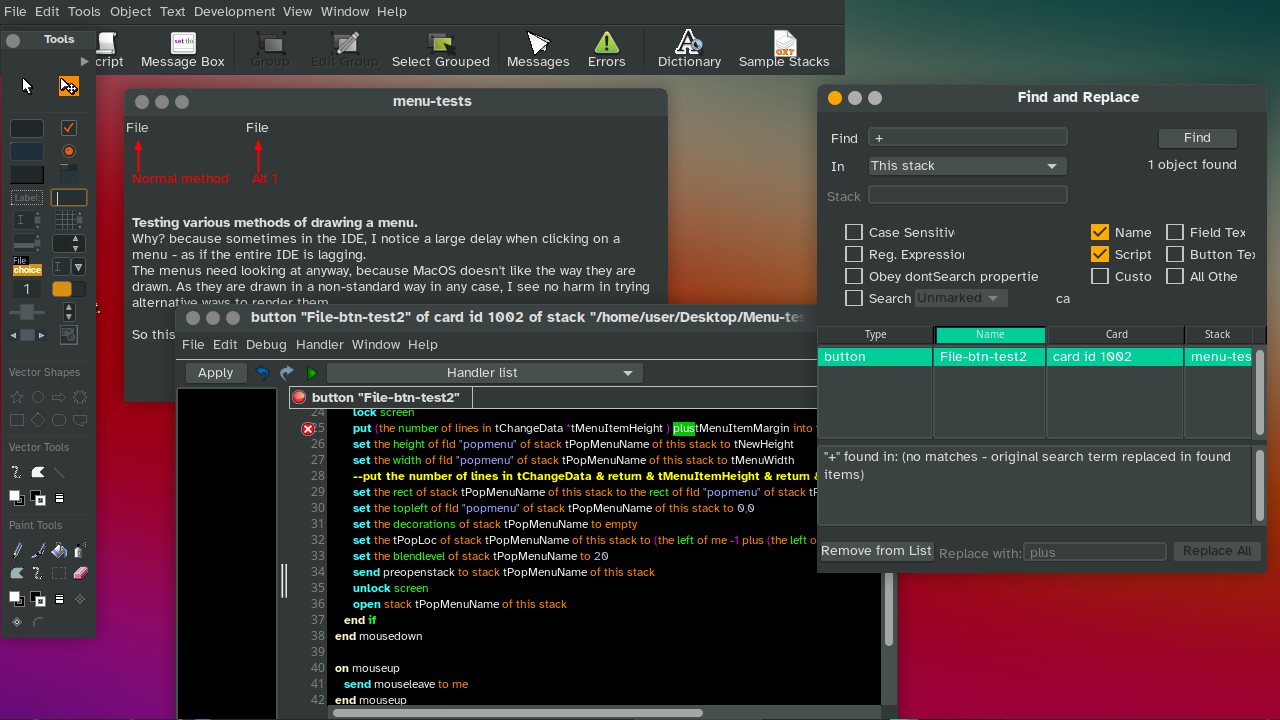1280x720 pixels.
Task: Click the redo arrow in script editor
Action: (287, 373)
